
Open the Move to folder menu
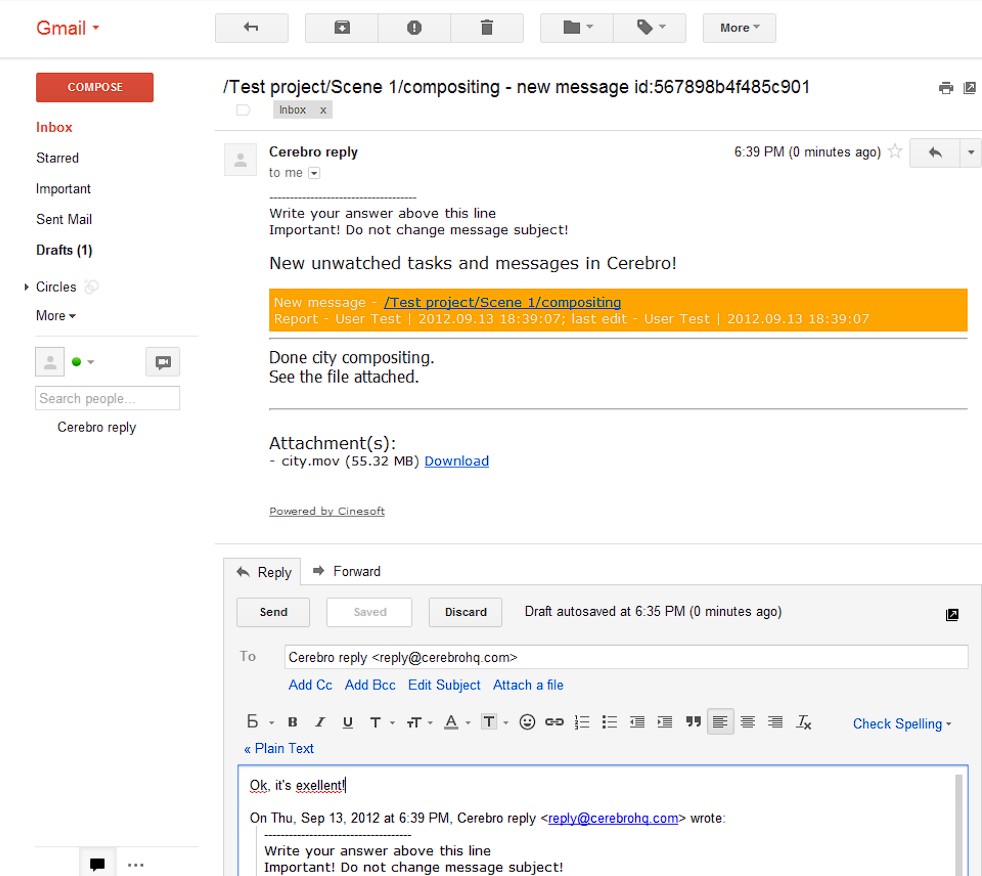(577, 28)
